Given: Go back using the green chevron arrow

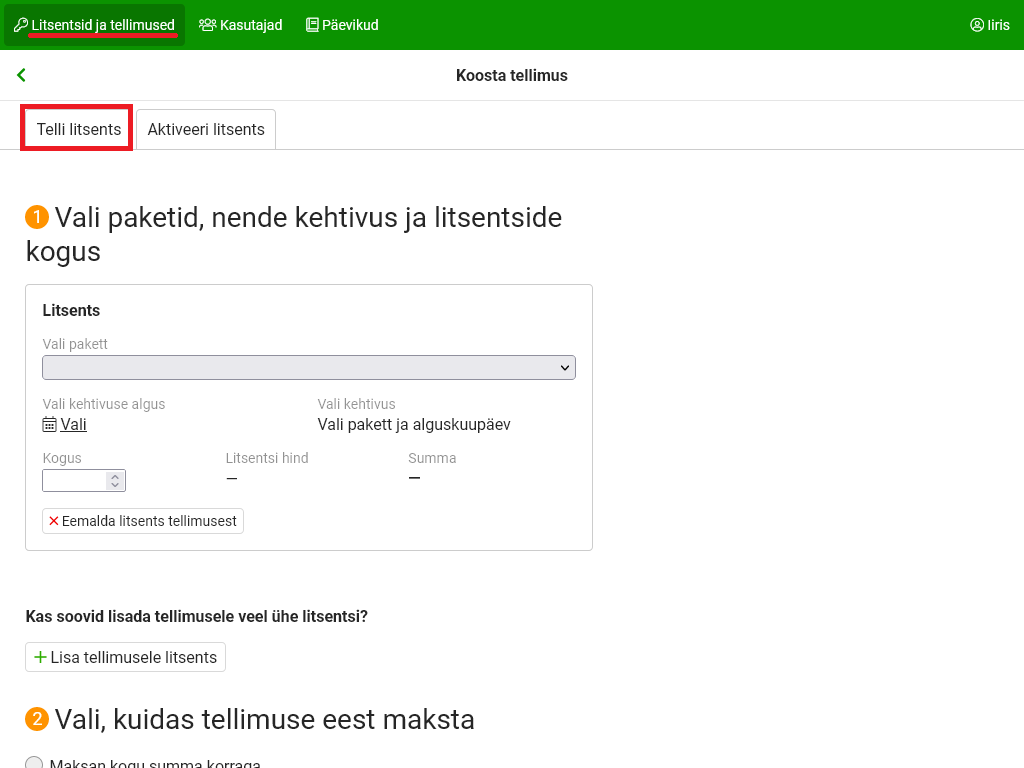Looking at the screenshot, I should [x=21, y=75].
